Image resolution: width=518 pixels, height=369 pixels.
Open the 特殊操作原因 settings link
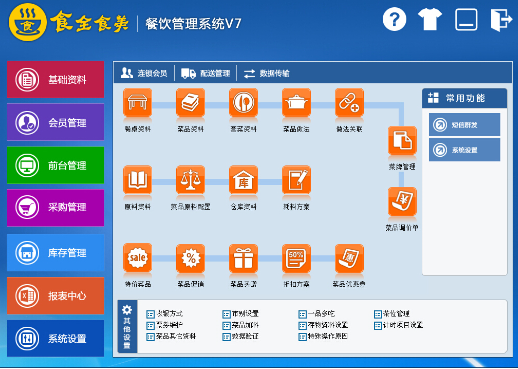[323, 336]
